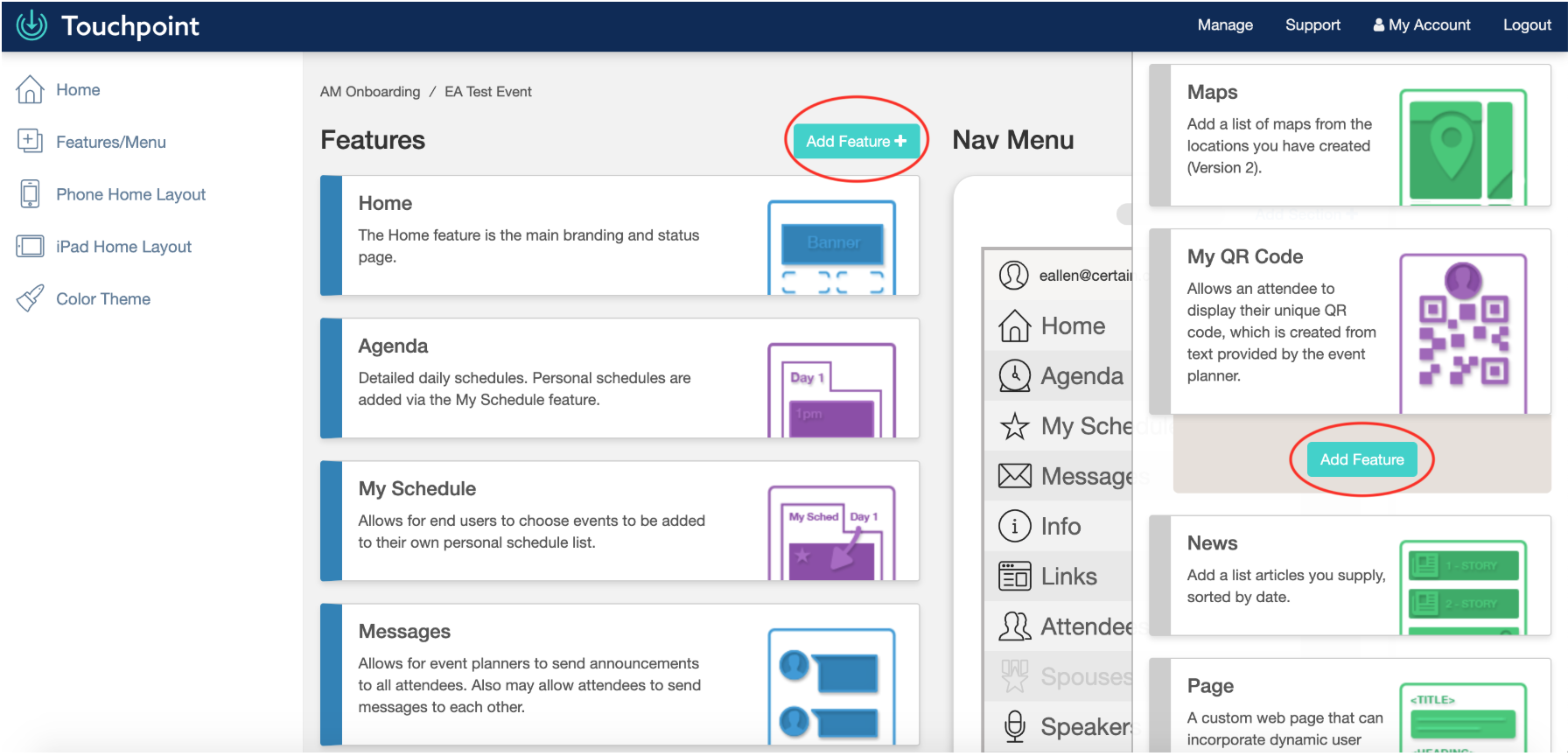Select the Phone Home Layout phone icon
The image size is (1568, 756).
pyautogui.click(x=30, y=193)
